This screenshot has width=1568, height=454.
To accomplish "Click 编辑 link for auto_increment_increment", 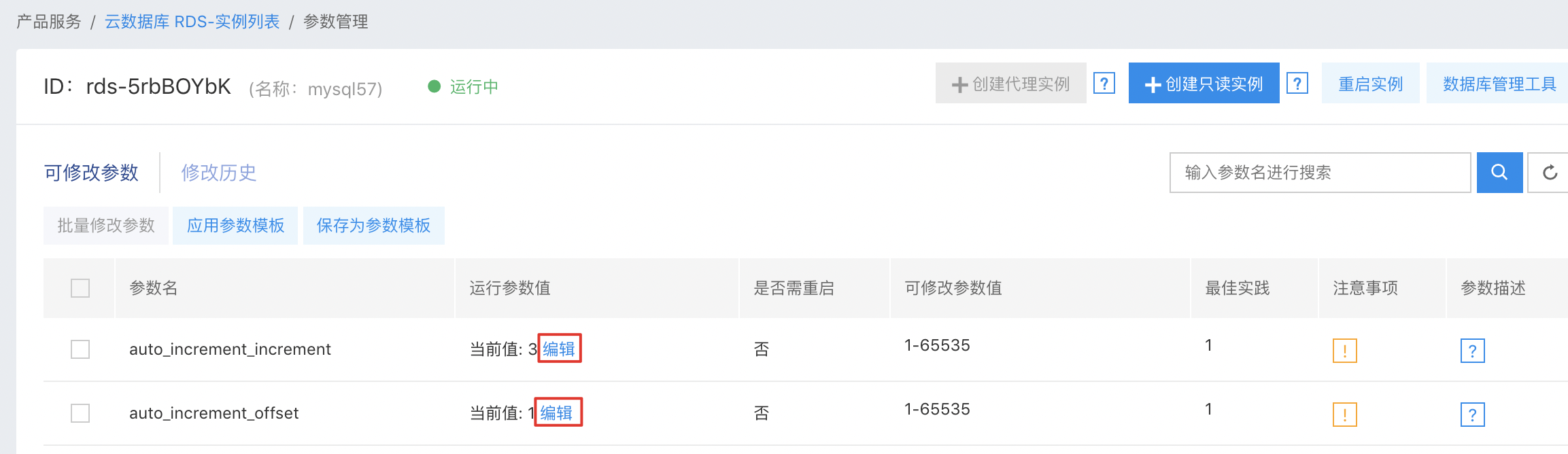I will click(559, 349).
